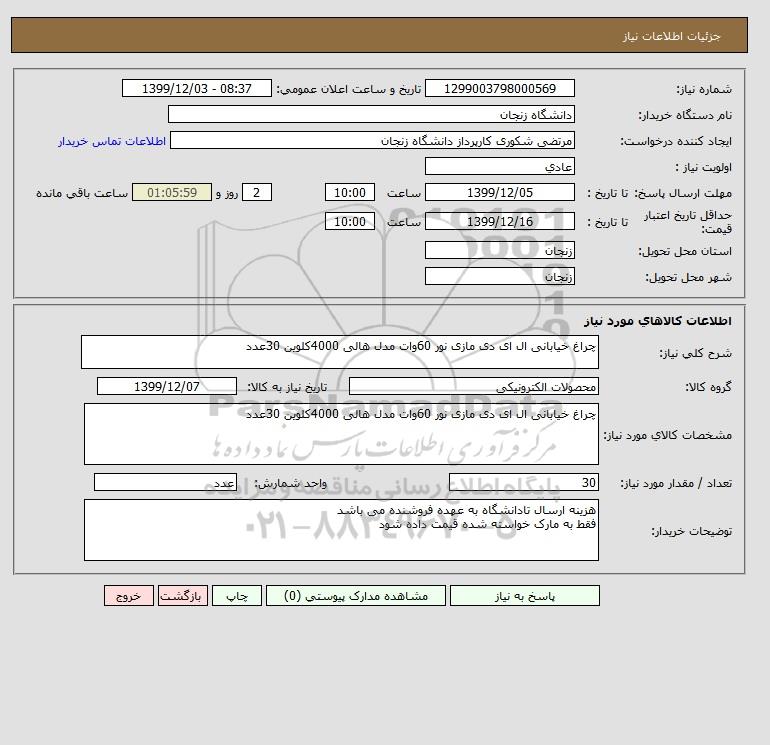This screenshot has width=770, height=745.
Task: Click the شماره نیاز label
Action: point(704,89)
